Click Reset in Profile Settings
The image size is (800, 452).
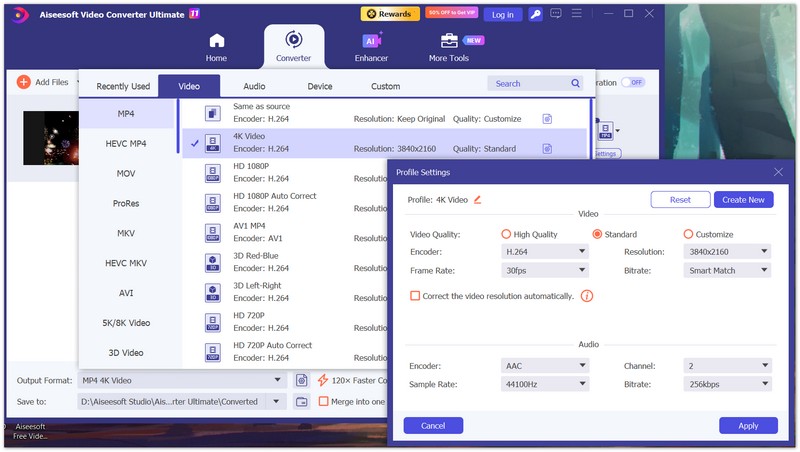(x=680, y=199)
